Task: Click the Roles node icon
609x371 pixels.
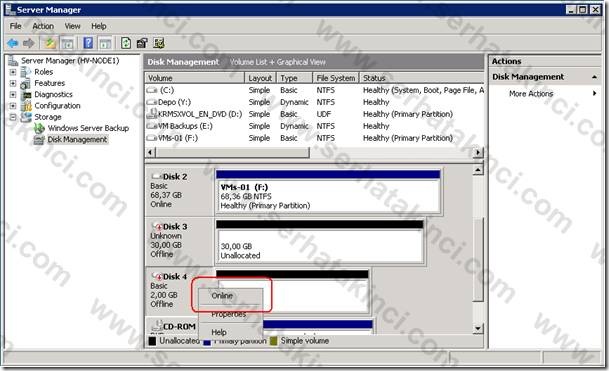Action: pos(26,72)
